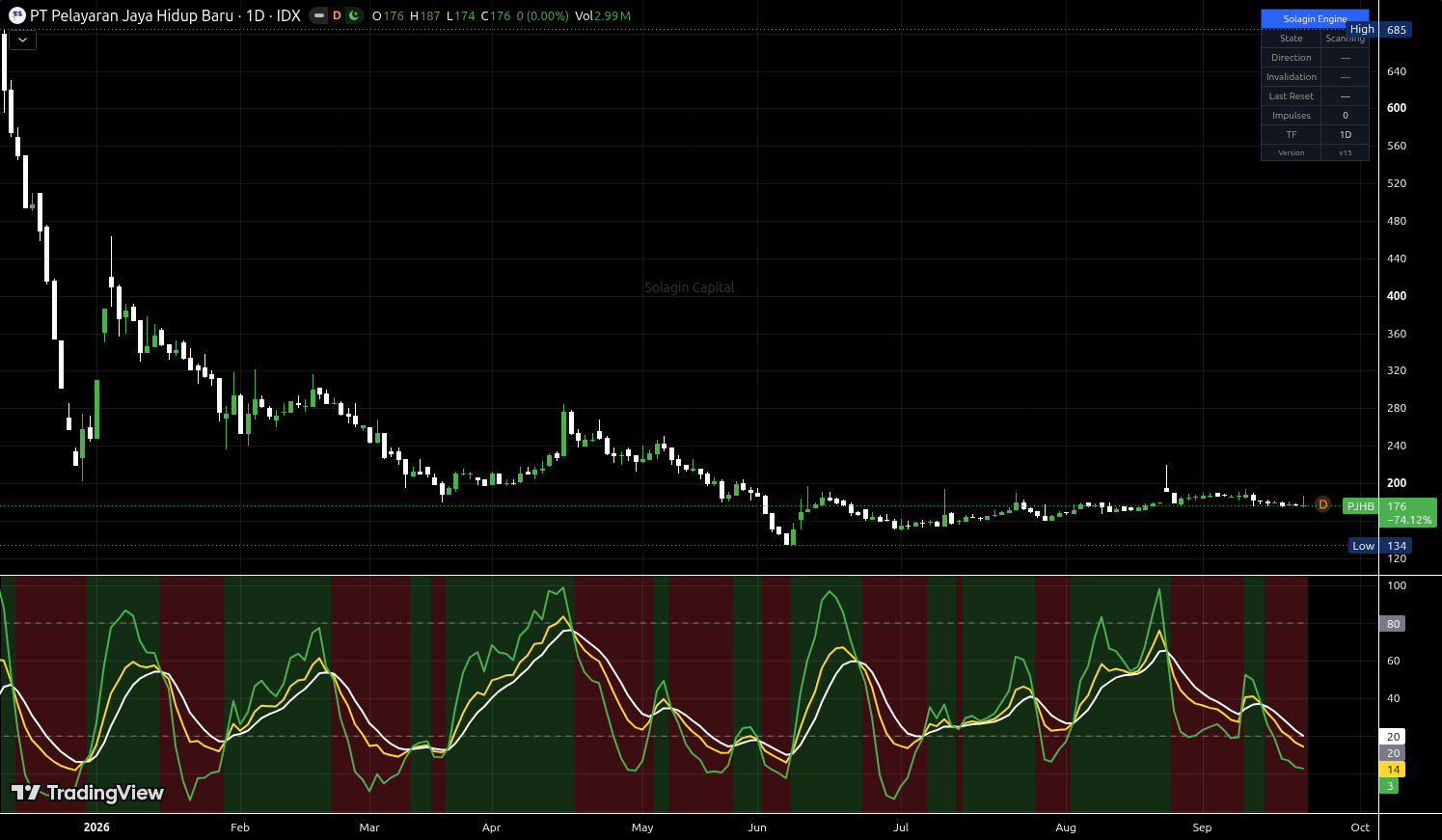This screenshot has width=1442, height=840.
Task: Click the Open value O176 in the legend
Action: click(388, 15)
